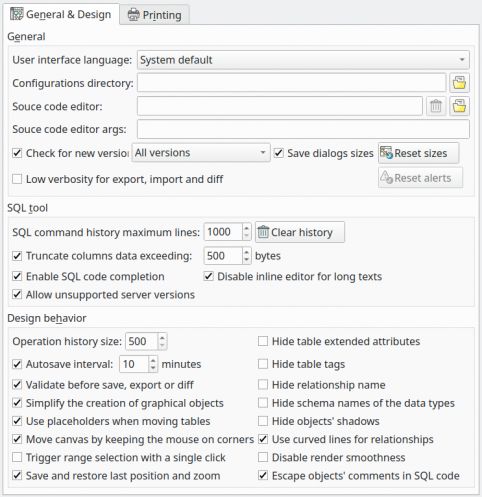482x497 pixels.
Task: Browse for configurations directory folder icon
Action: coord(459,83)
